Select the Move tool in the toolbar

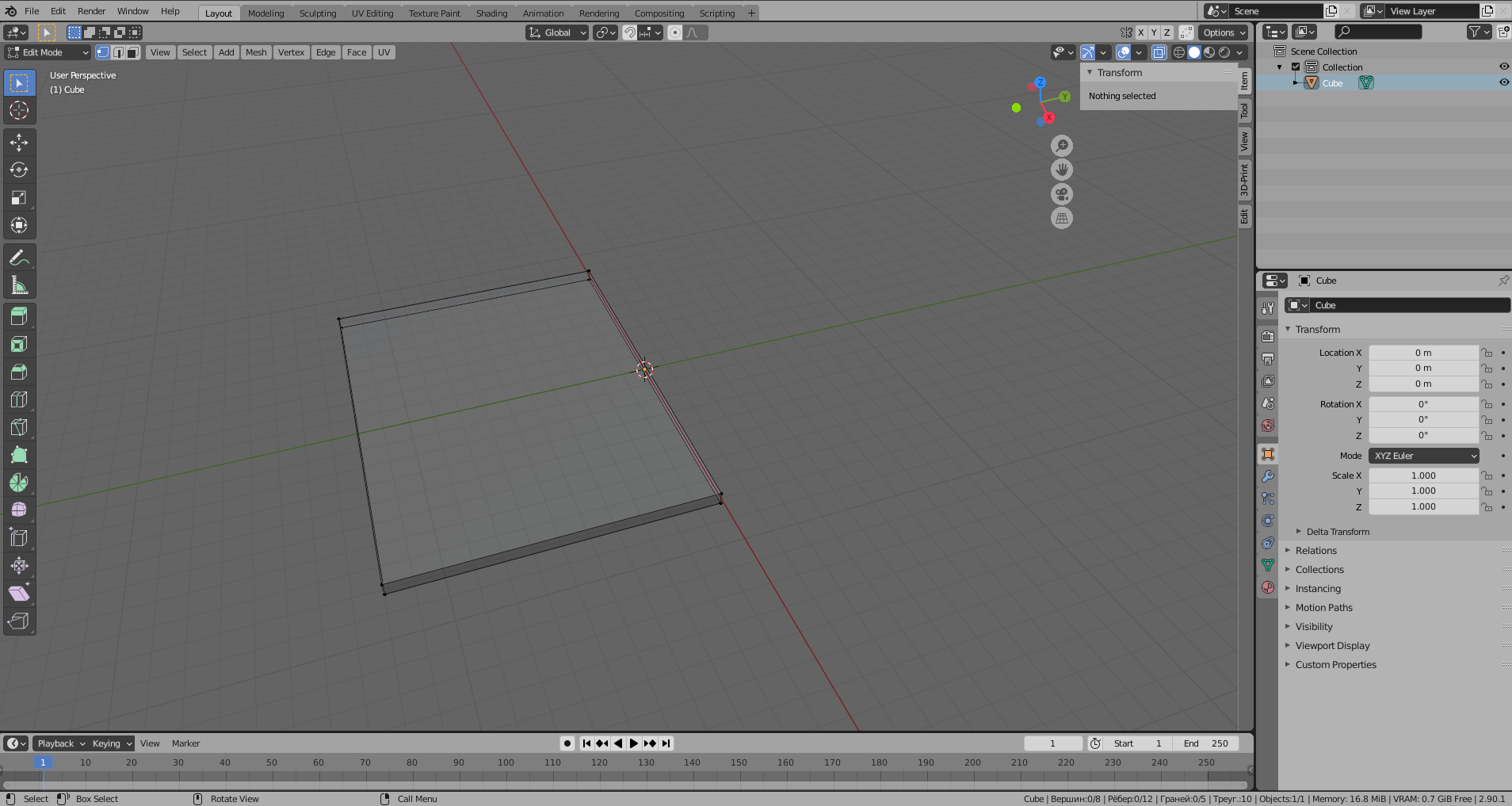(19, 143)
